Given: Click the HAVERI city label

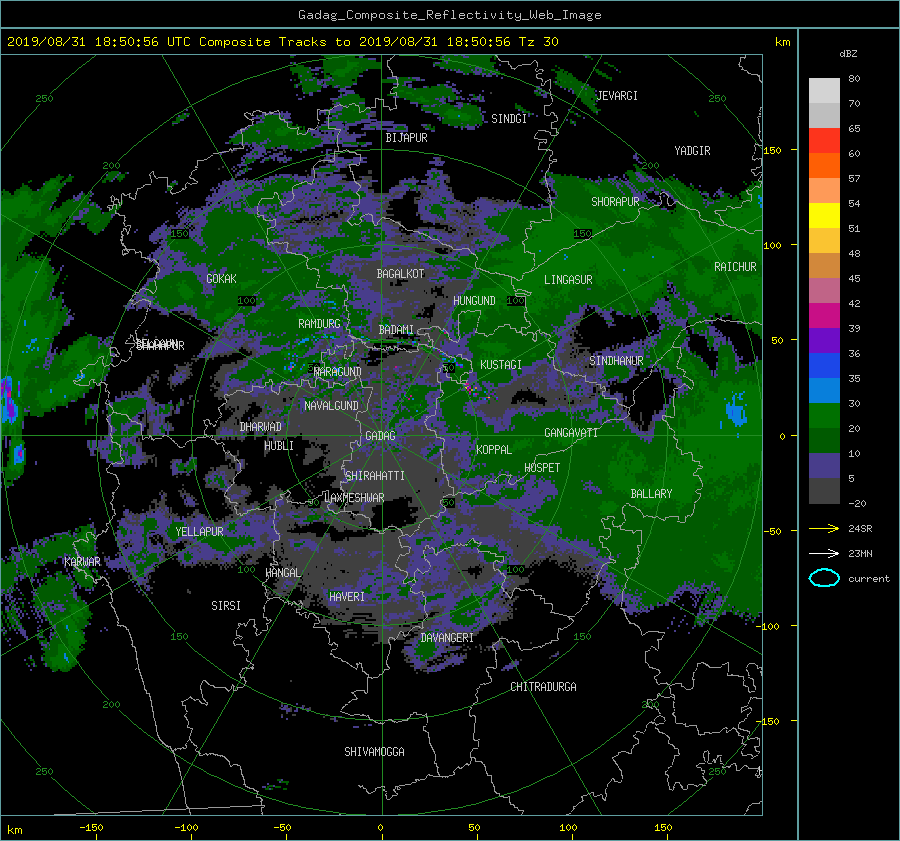Looking at the screenshot, I should point(347,598).
